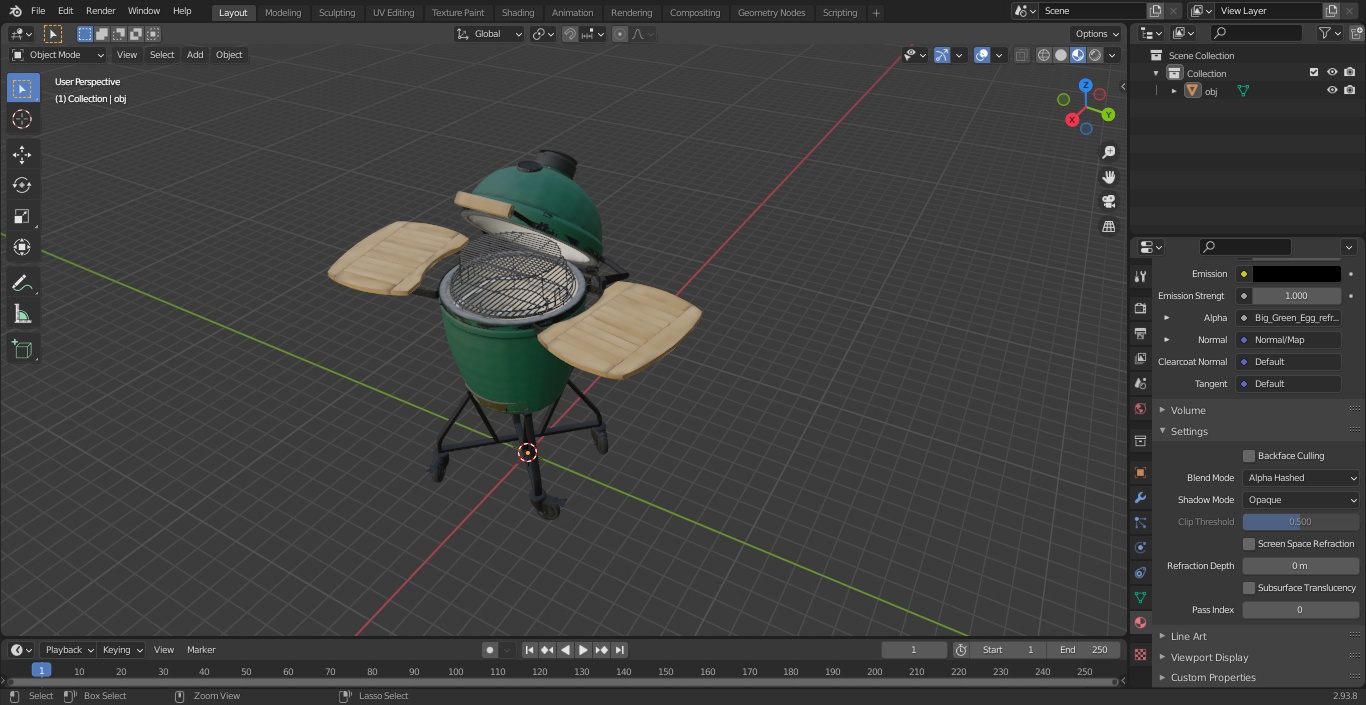Open the Modifiers properties tab
This screenshot has height=705, width=1366.
pos(1140,497)
